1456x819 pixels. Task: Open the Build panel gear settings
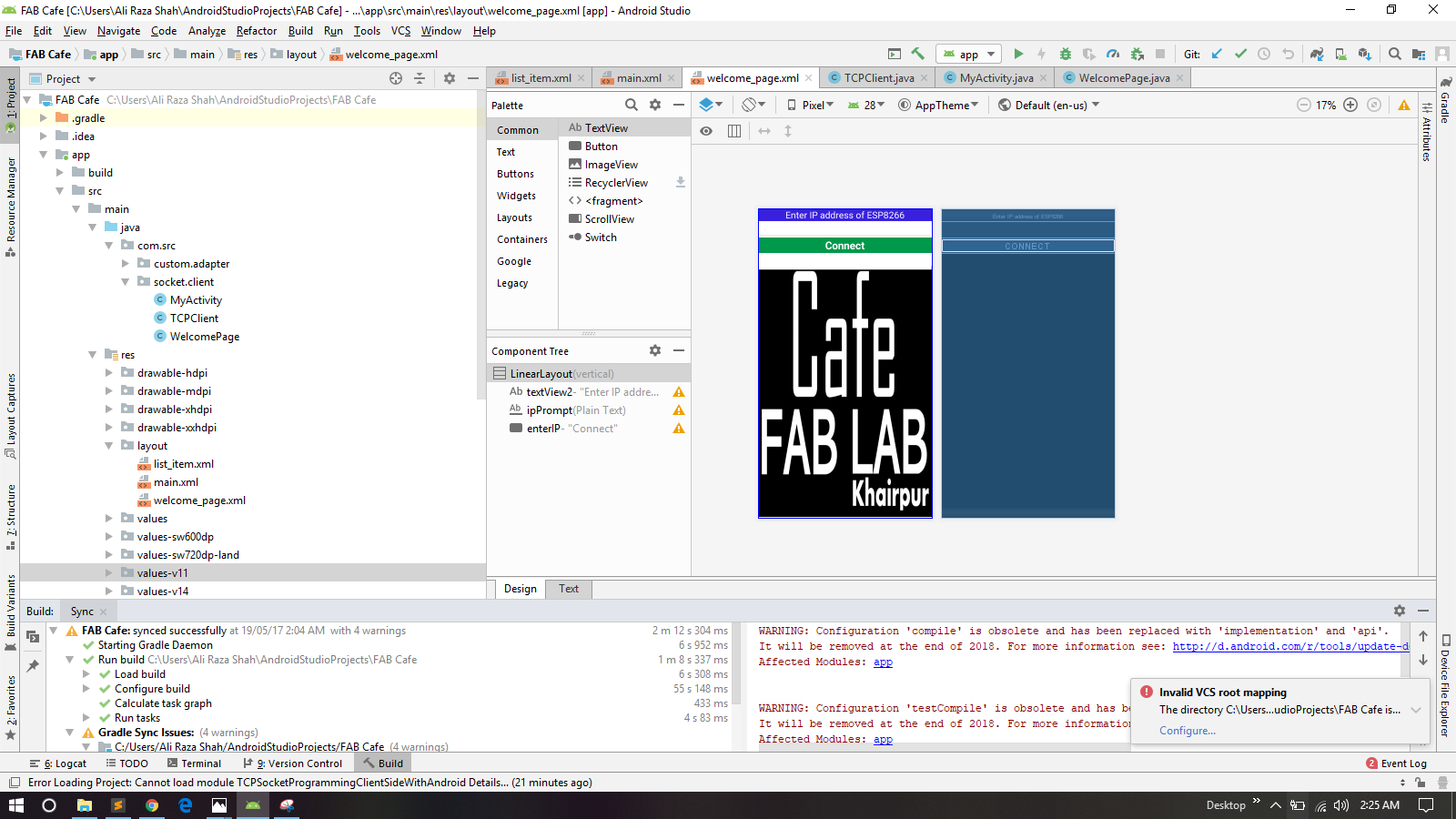pos(1400,611)
